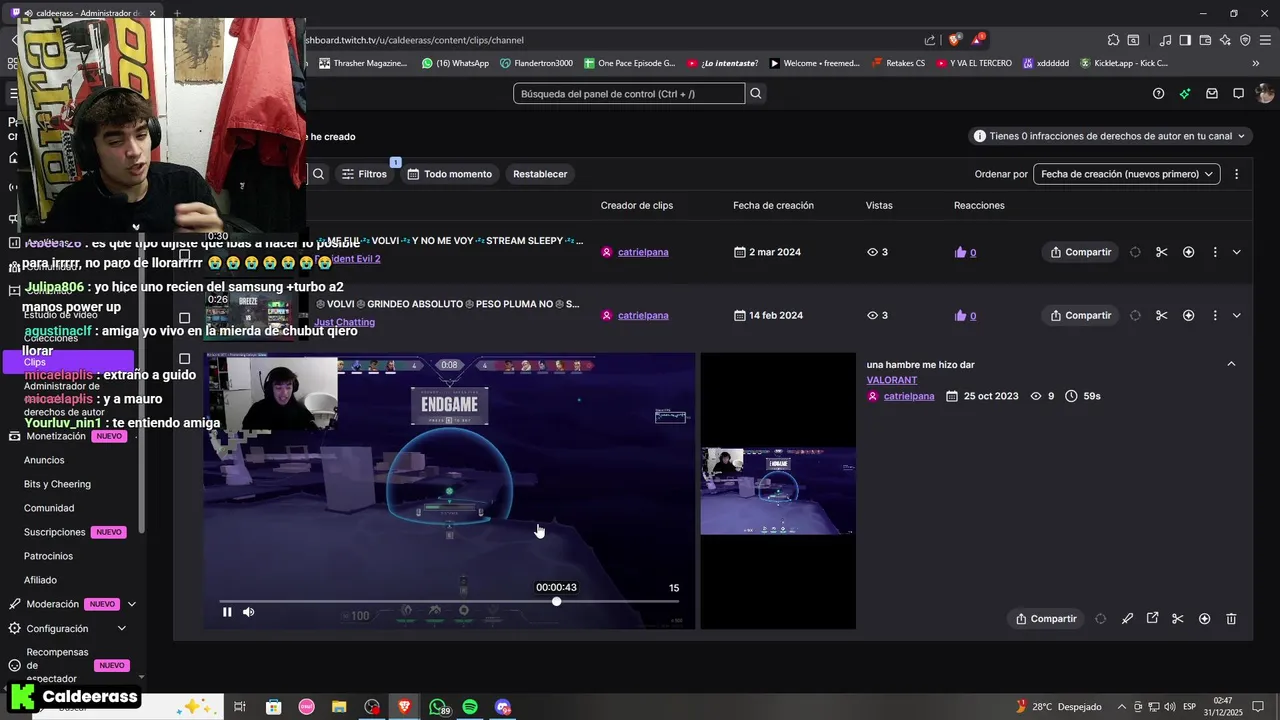Open Just Chatting category link
This screenshot has width=1280, height=720.
click(345, 322)
